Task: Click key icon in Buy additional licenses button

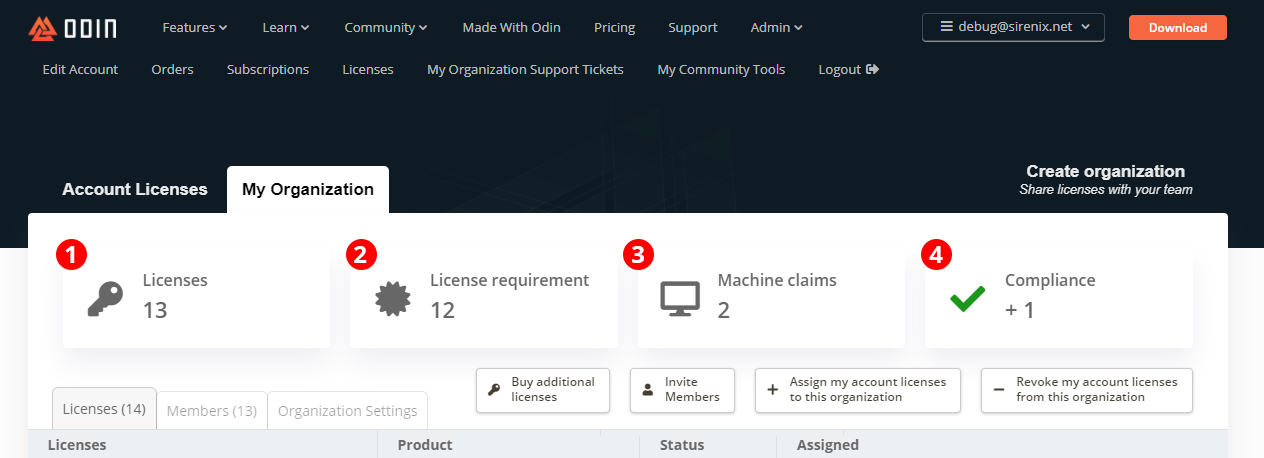Action: click(494, 390)
